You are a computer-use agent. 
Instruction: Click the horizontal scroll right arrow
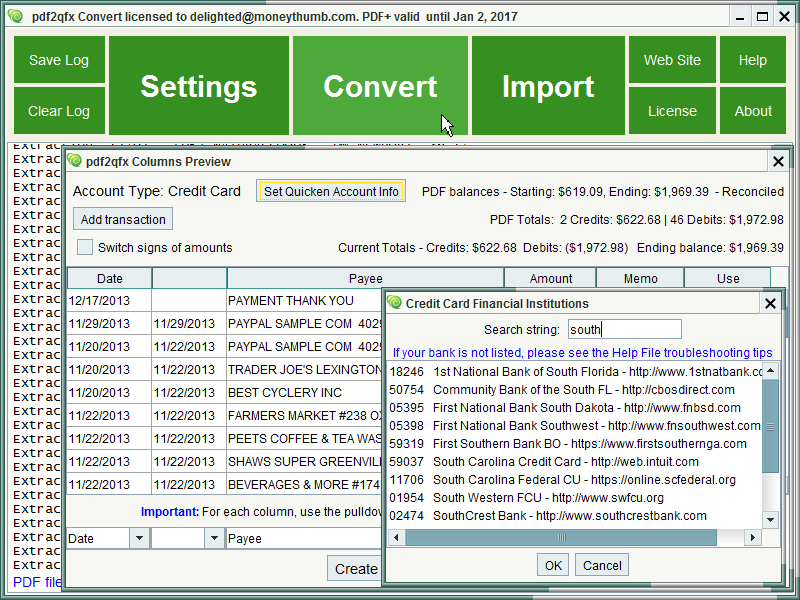coord(752,537)
